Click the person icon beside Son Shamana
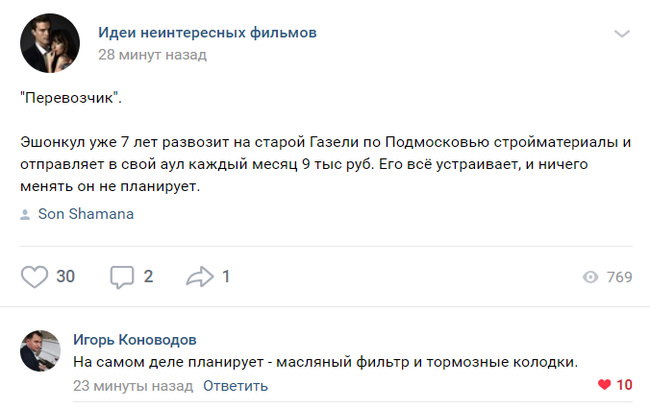Viewport: 650px width, 409px height. (25, 214)
